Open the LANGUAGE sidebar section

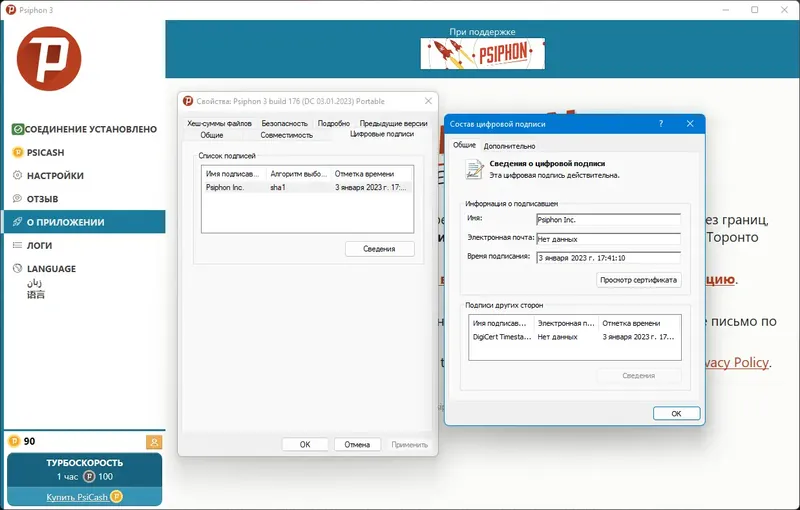tap(85, 269)
